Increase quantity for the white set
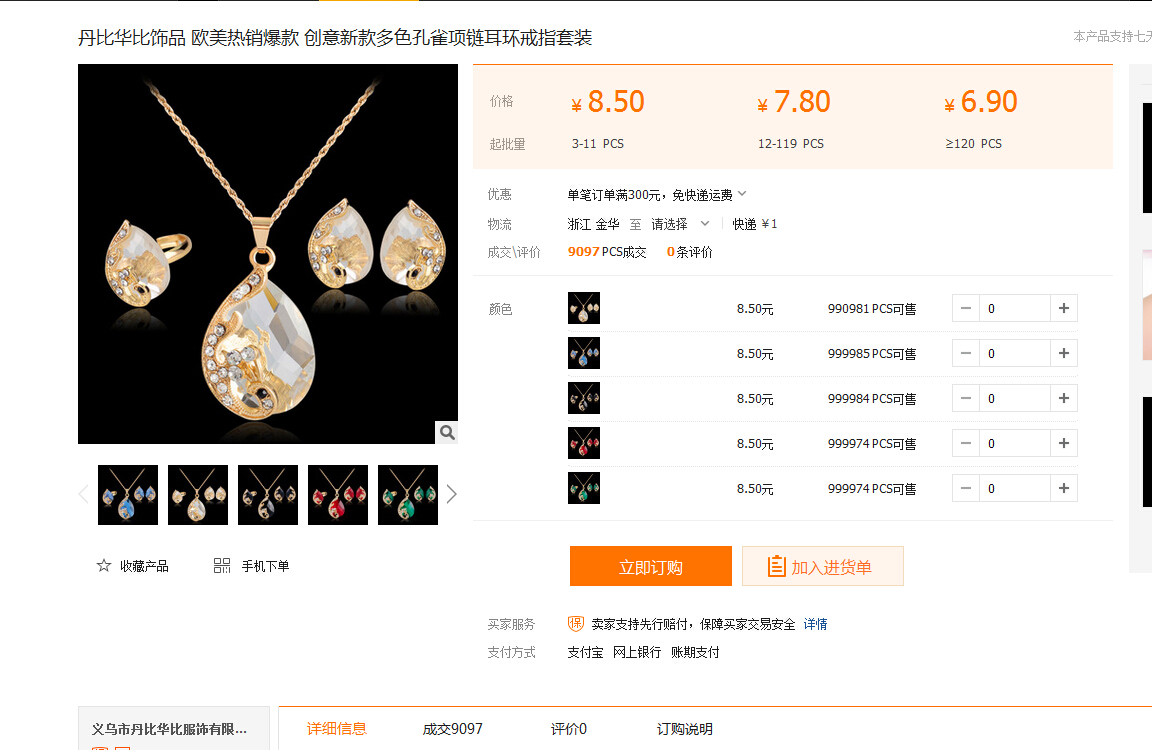Screen dimensions: 1152x750 point(1064,309)
